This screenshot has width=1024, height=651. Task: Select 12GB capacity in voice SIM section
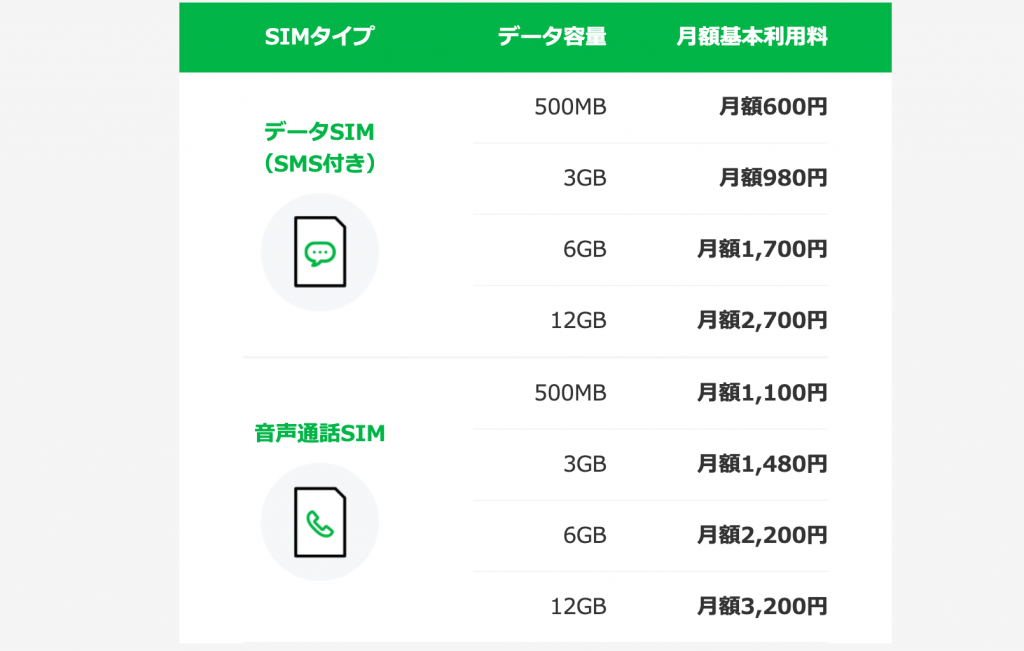(x=579, y=606)
